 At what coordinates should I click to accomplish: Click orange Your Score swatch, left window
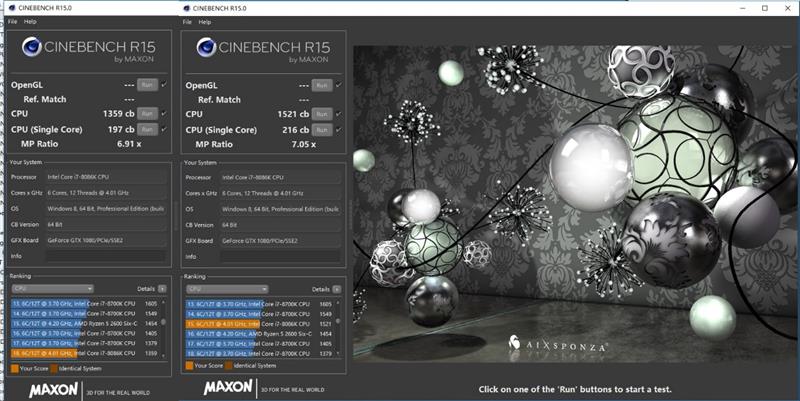[14, 368]
